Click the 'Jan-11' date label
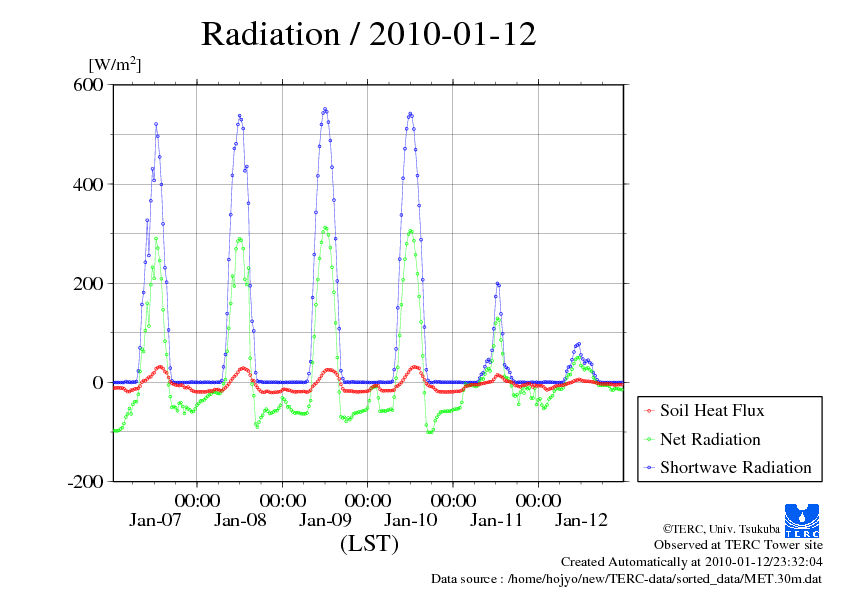 496,520
